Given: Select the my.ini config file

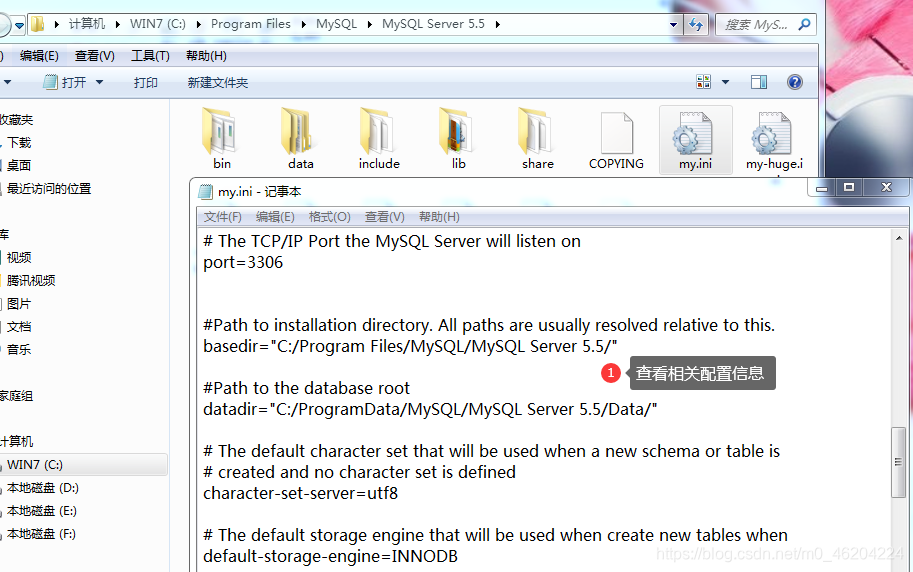Looking at the screenshot, I should pos(695,139).
